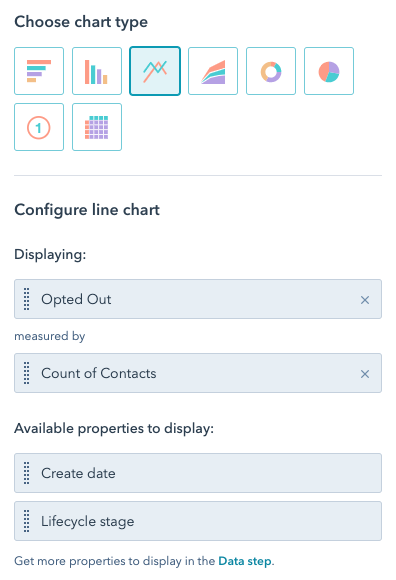
Task: Select the line chart type
Action: 155,71
